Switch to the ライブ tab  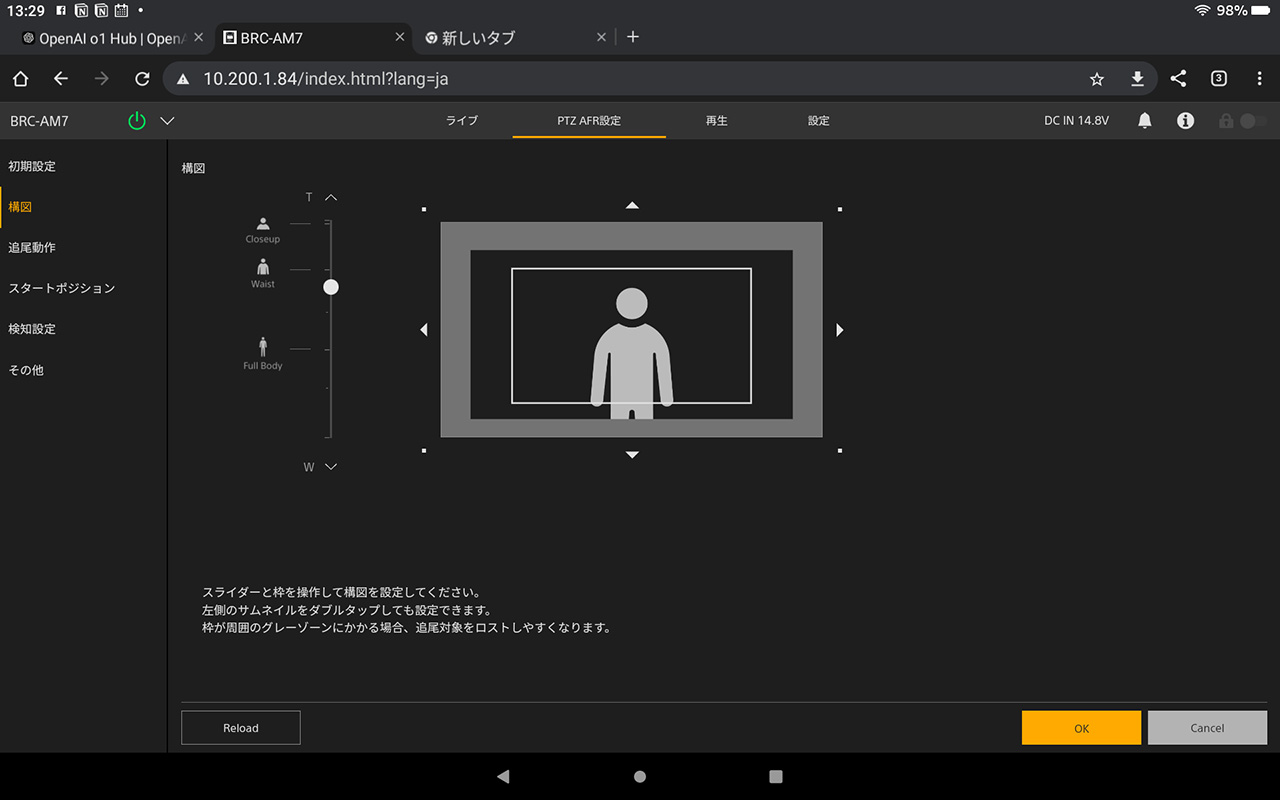(462, 121)
